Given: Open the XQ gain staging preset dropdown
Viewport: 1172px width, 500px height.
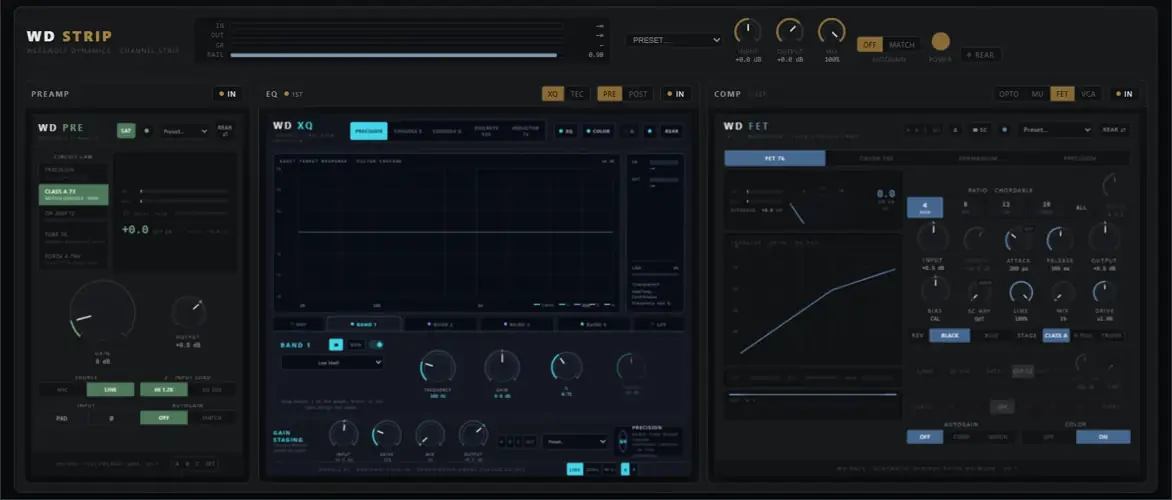Looking at the screenshot, I should tap(575, 442).
